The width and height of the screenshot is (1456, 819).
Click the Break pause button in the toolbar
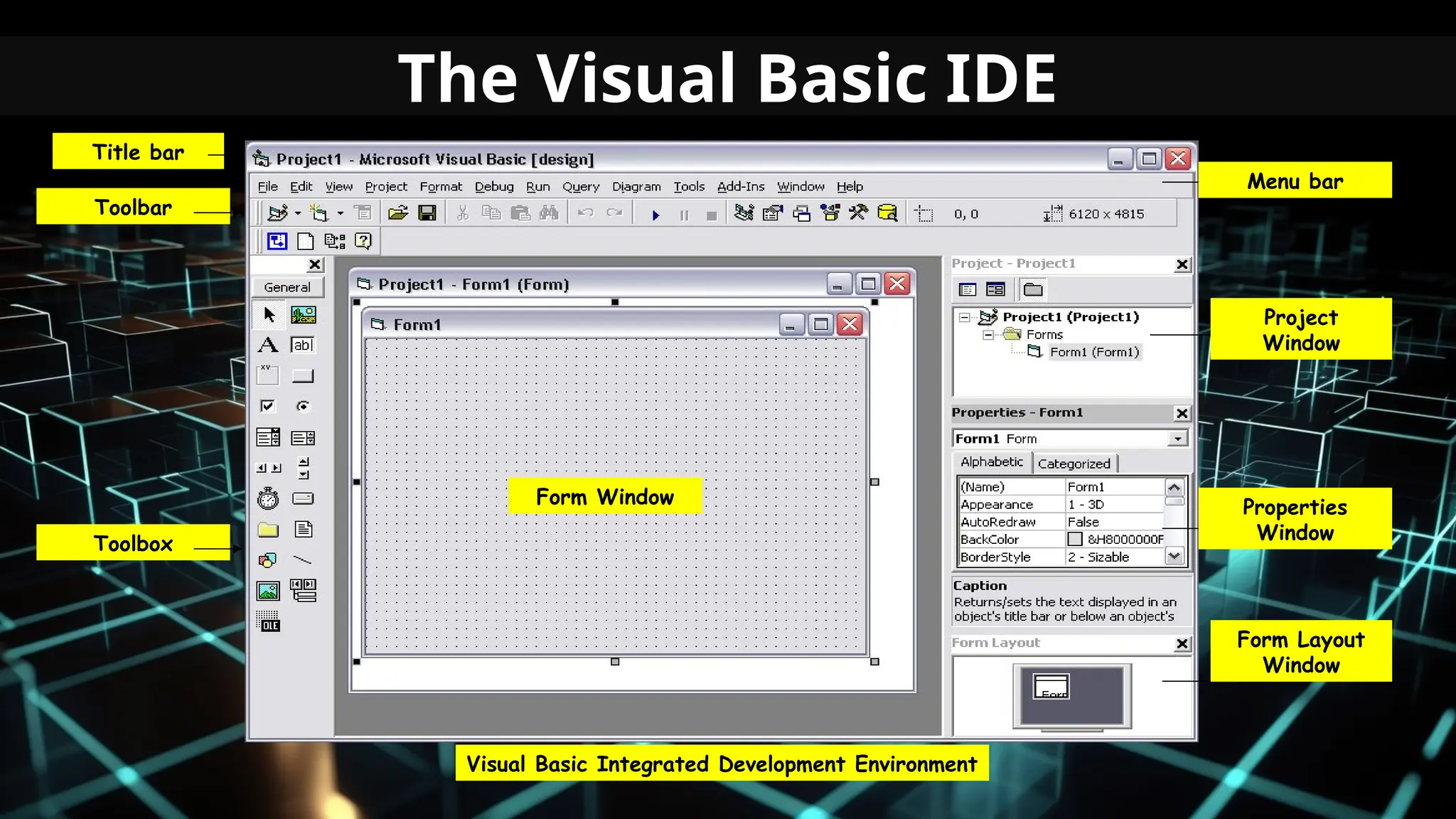[x=684, y=215]
